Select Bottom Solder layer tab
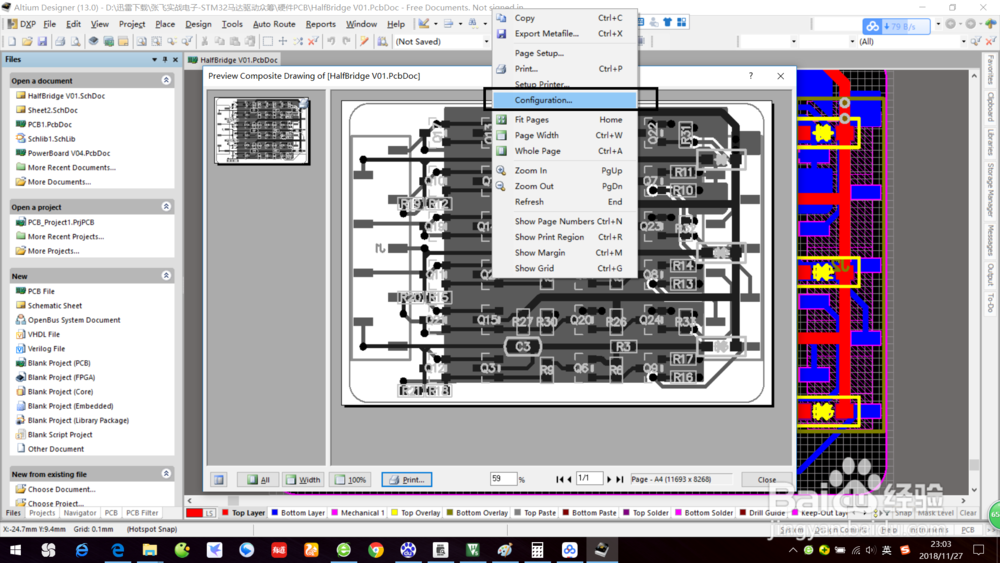 pos(703,513)
